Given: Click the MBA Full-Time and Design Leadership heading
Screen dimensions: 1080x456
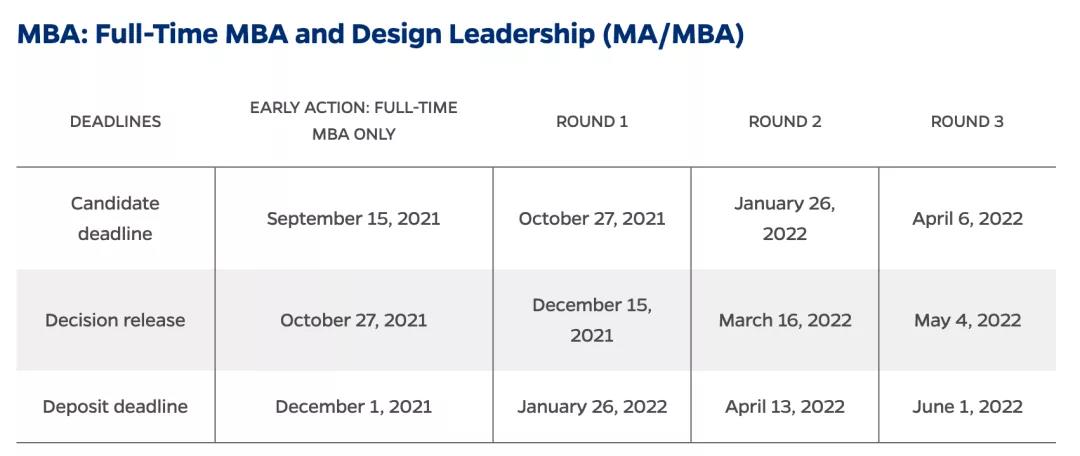Looking at the screenshot, I should (x=380, y=33).
